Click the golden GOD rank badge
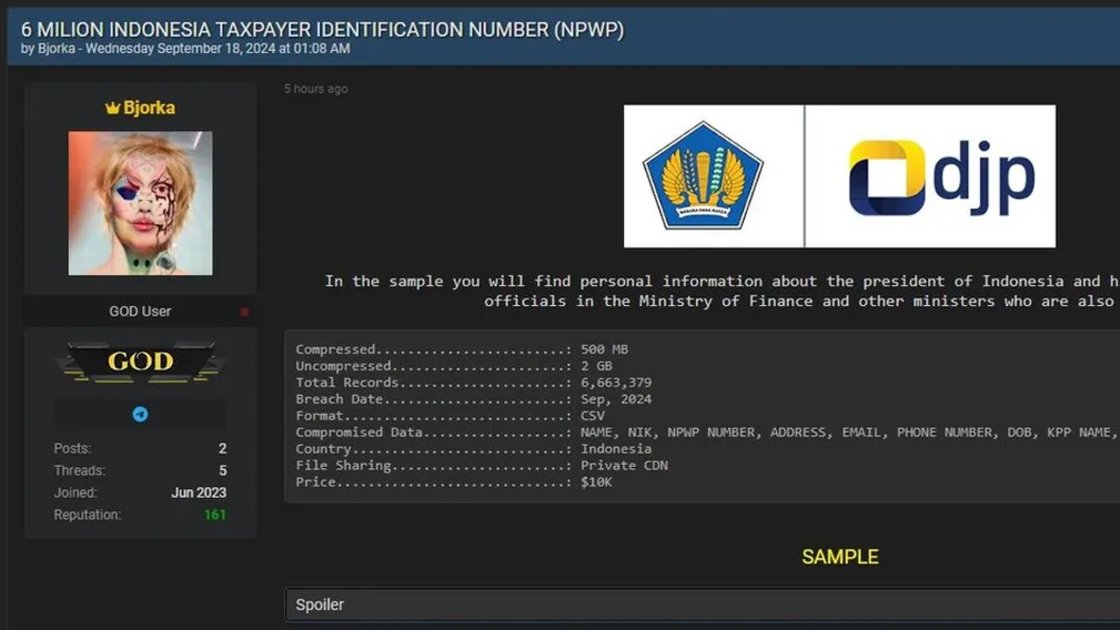This screenshot has height=630, width=1120. (140, 362)
